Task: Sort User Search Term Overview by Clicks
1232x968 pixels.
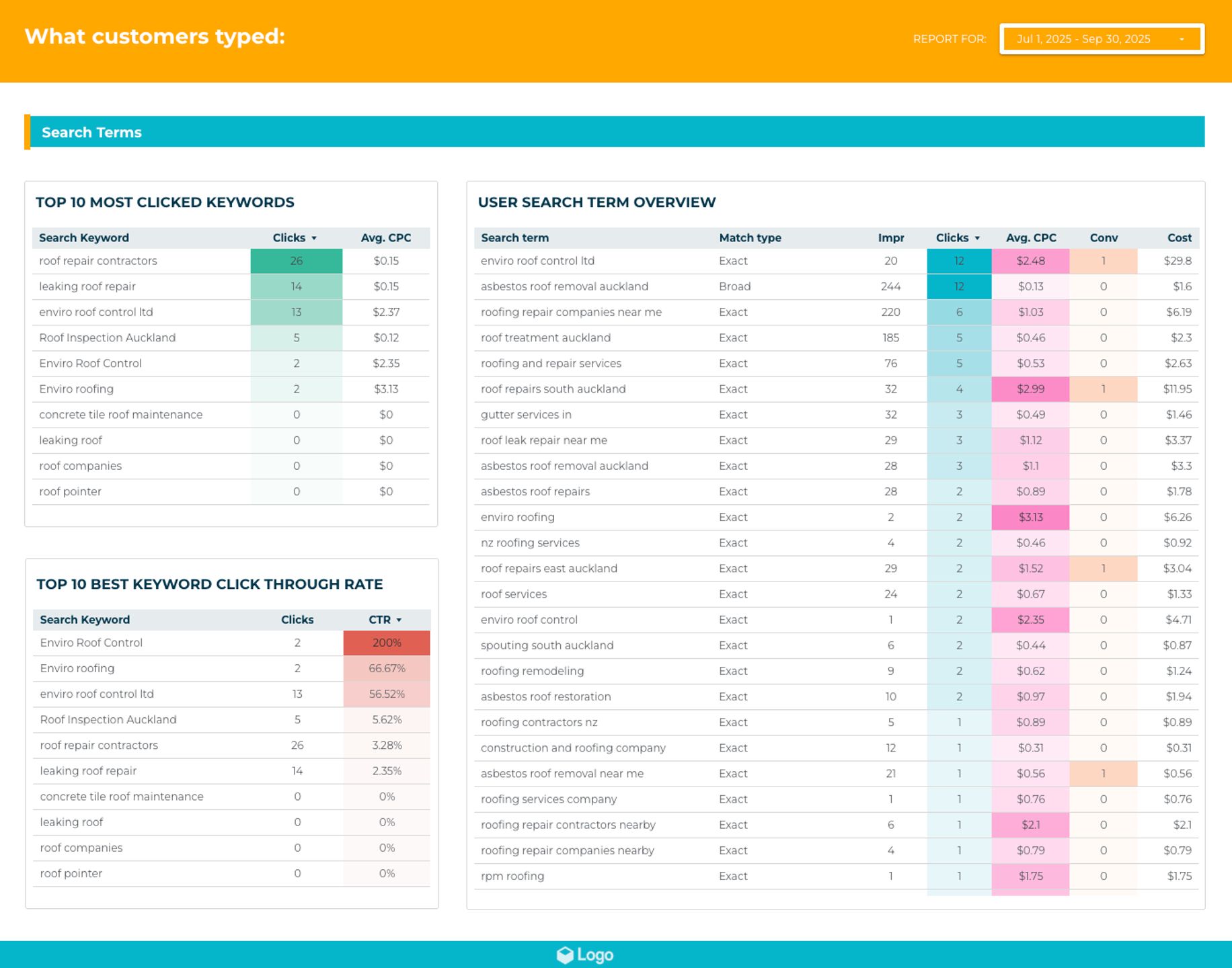Action: (x=958, y=238)
